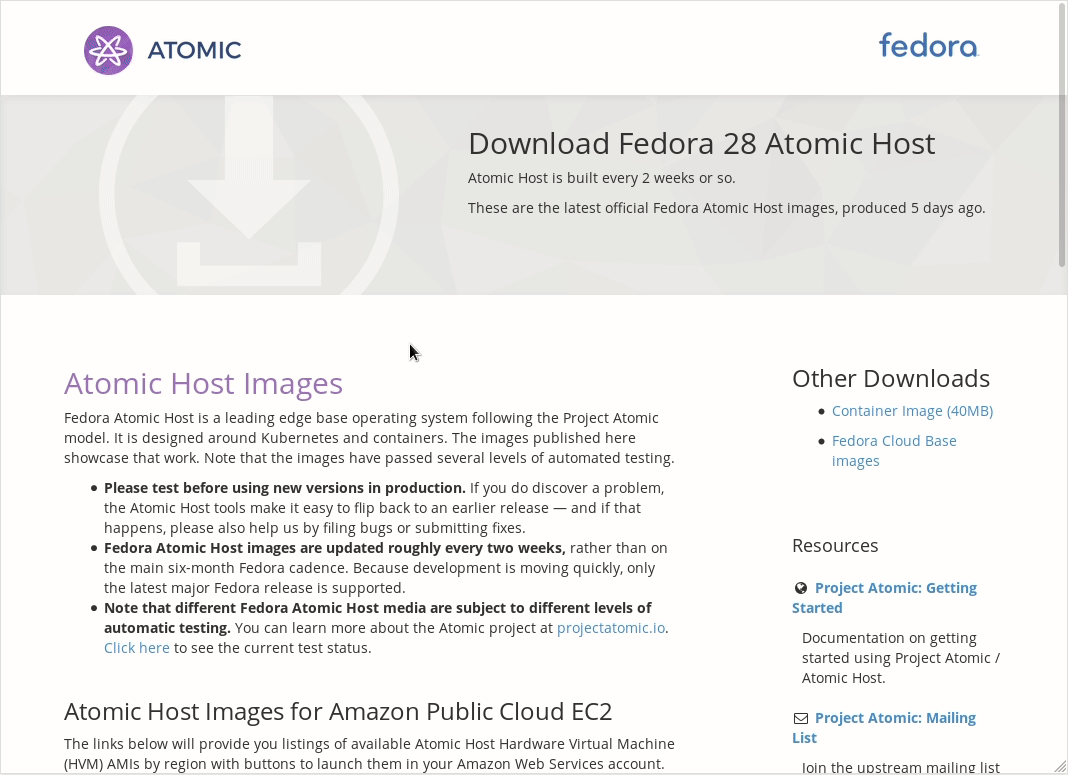Open the Fedora logo link
Viewport: 1068px width, 775px height.
click(x=928, y=46)
